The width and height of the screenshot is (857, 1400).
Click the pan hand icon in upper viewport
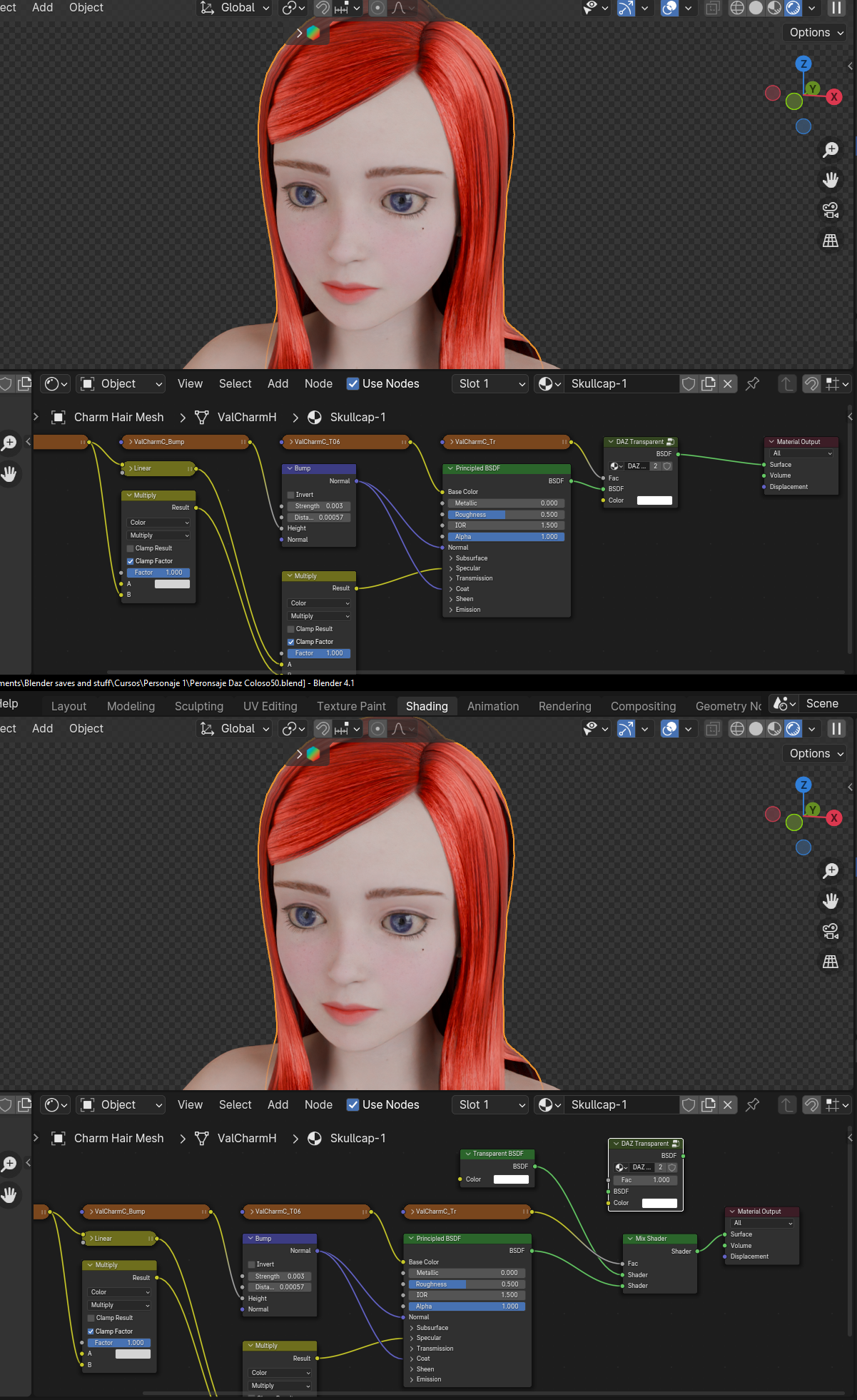click(831, 180)
